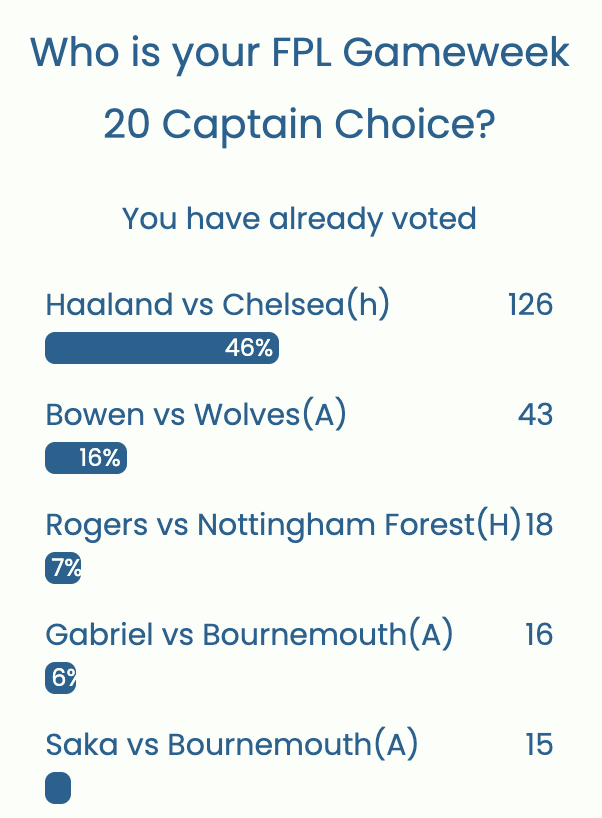The height and width of the screenshot is (818, 602).
Task: Click the poll title text
Action: pyautogui.click(x=300, y=88)
